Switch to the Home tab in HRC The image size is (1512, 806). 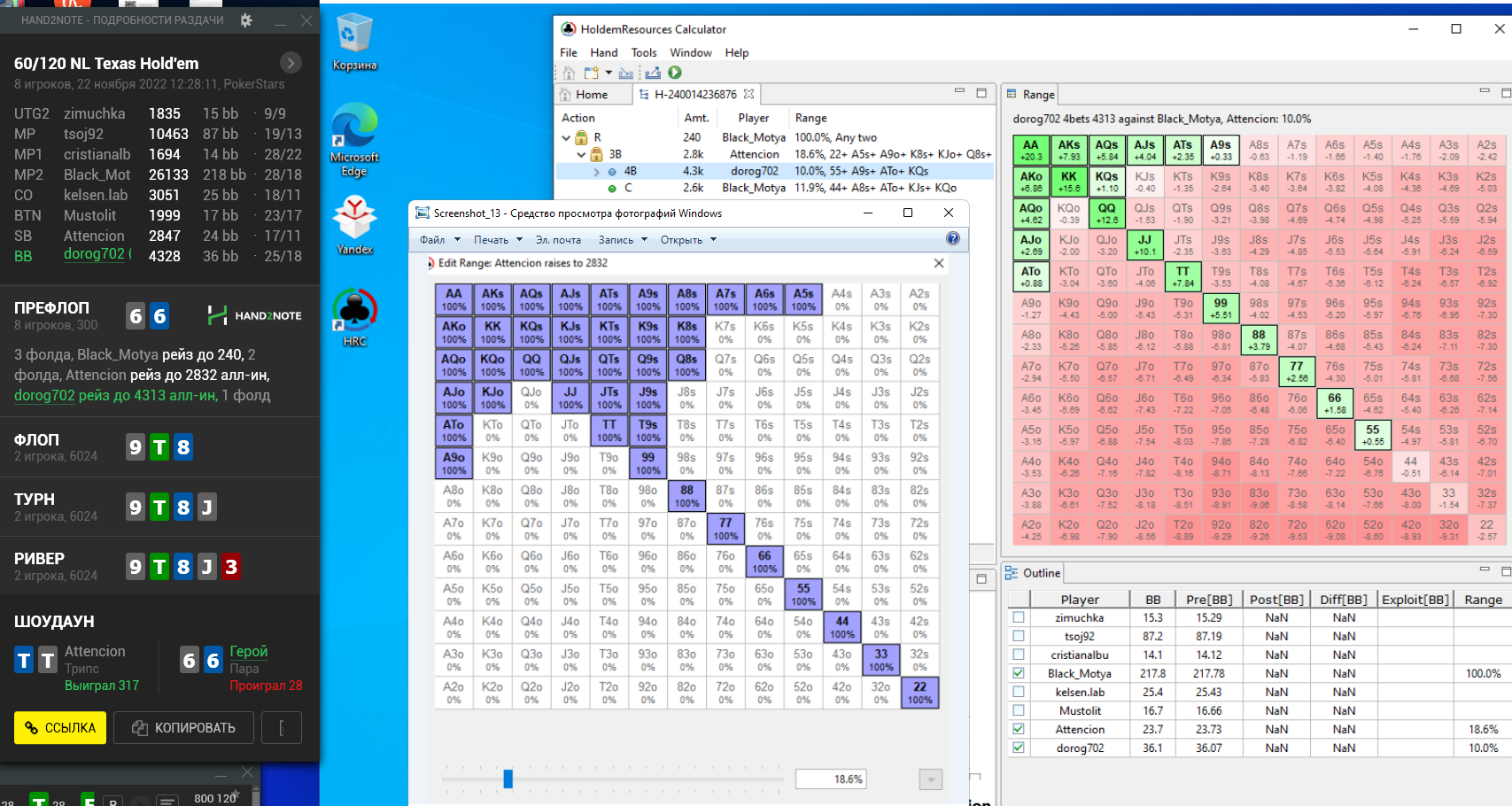click(591, 94)
